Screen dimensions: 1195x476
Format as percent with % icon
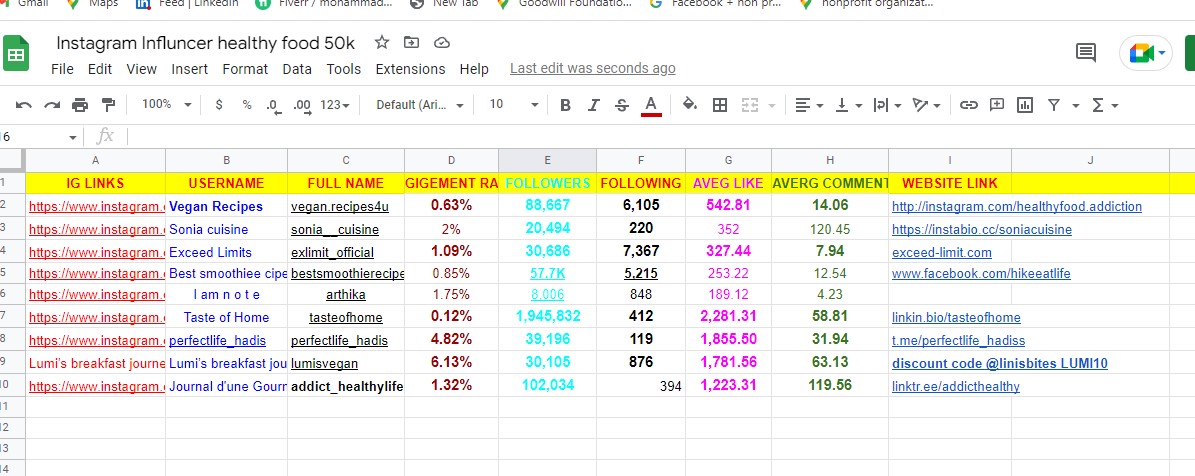[247, 105]
